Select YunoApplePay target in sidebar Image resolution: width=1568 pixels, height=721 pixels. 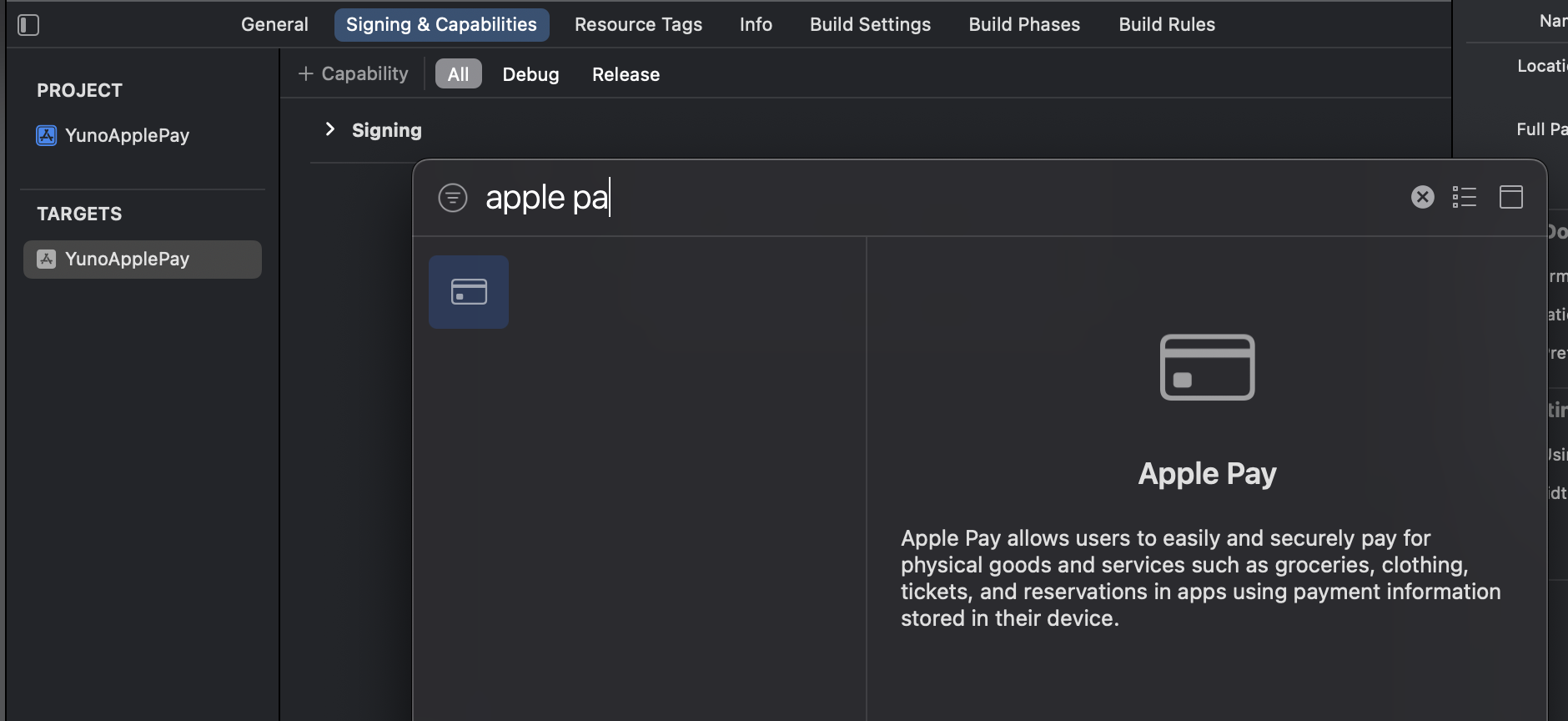point(143,259)
